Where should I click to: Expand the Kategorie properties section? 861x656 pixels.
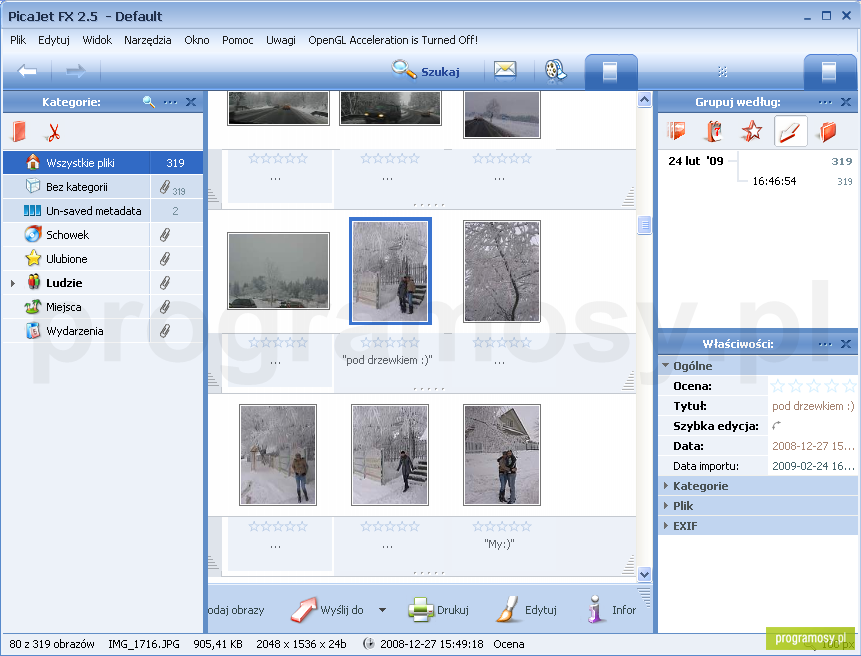[666, 486]
